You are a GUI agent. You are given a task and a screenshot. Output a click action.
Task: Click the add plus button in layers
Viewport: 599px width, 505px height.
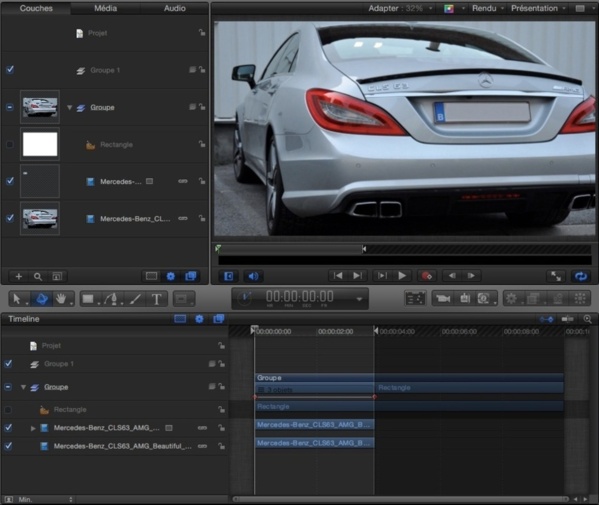tap(19, 276)
